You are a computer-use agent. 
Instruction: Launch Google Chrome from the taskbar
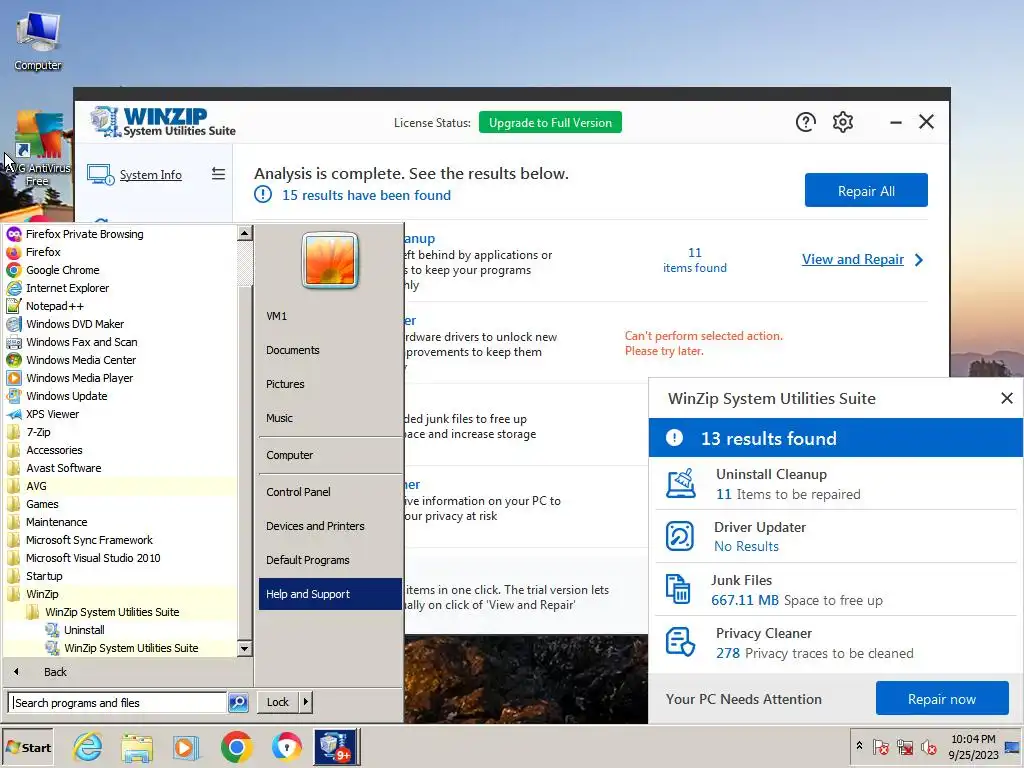236,747
